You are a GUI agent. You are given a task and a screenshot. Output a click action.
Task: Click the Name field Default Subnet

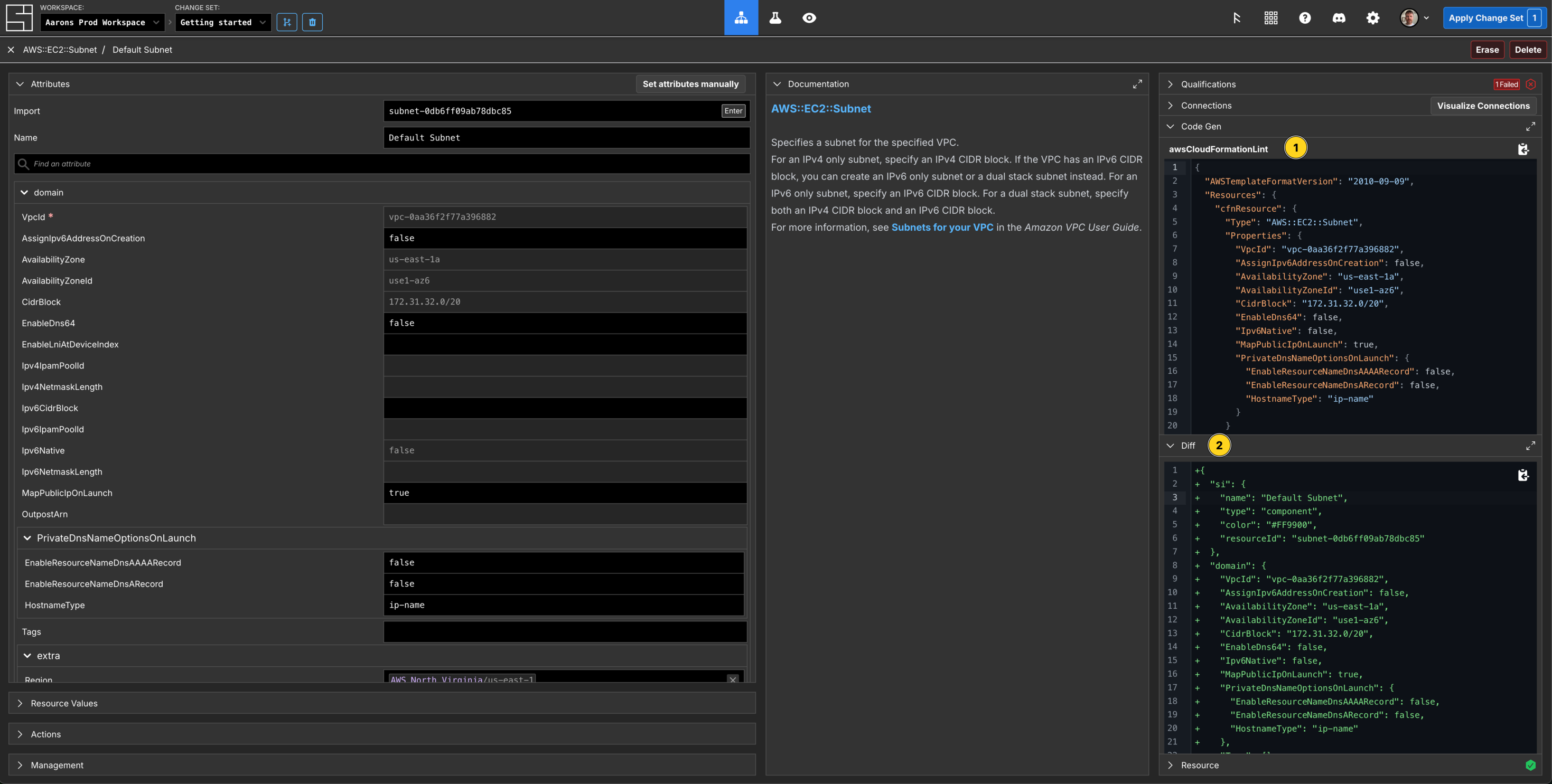(x=566, y=138)
